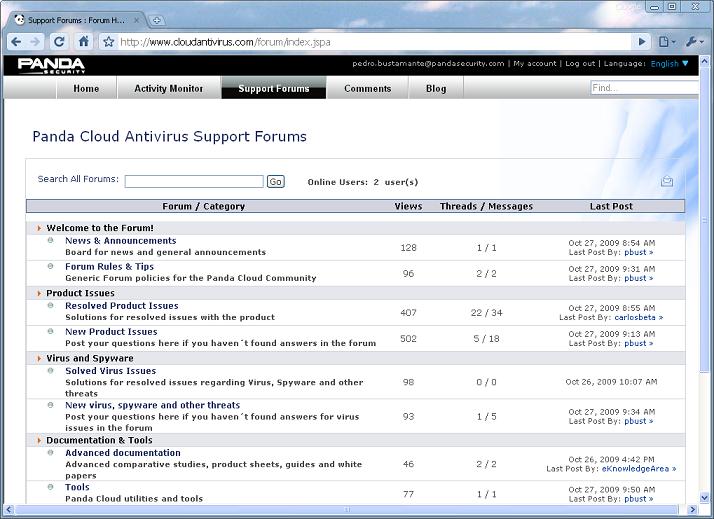Click the horizontal scrollbar right arrow
This screenshot has width=714, height=519.
tap(693, 509)
